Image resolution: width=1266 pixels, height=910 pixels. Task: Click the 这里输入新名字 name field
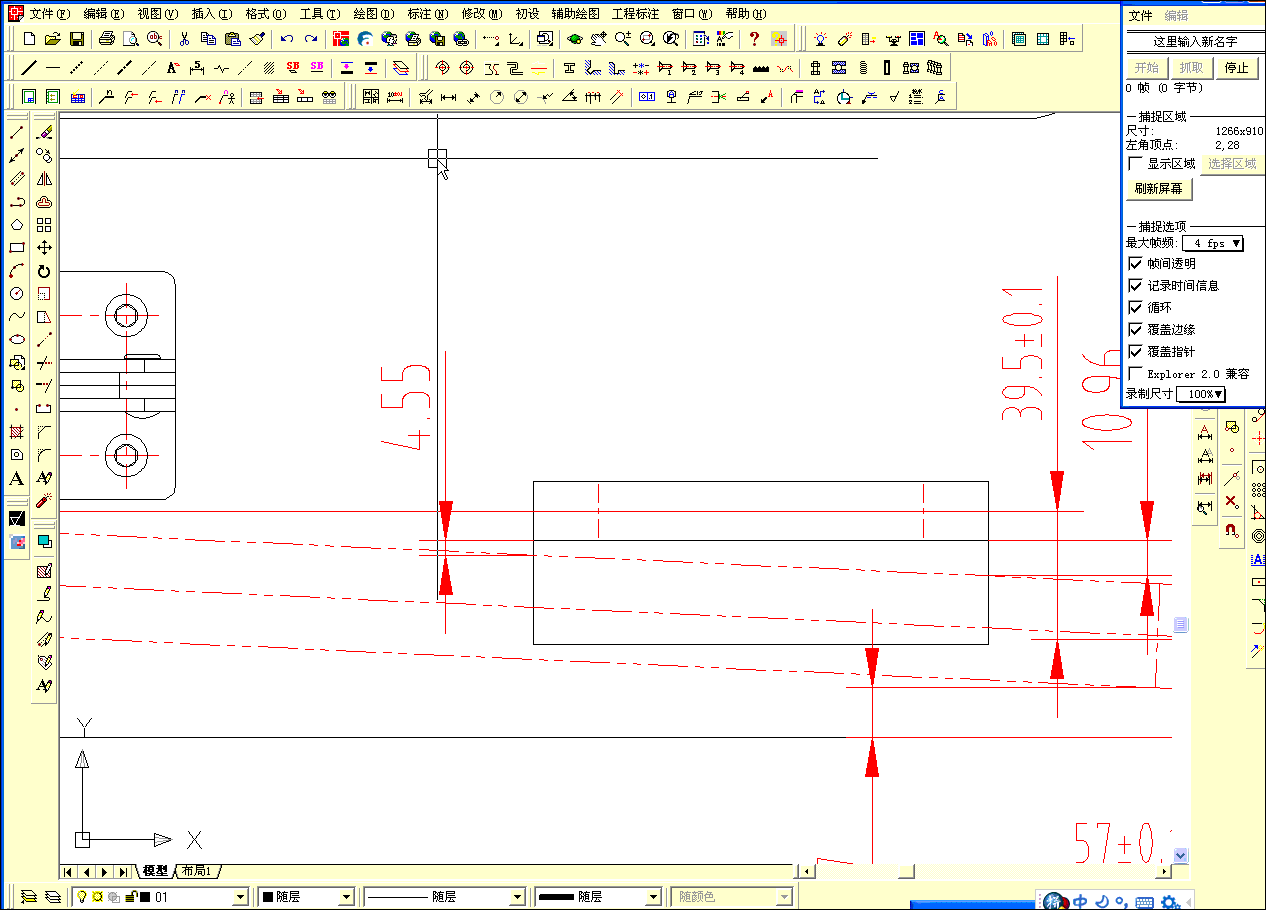point(1194,41)
